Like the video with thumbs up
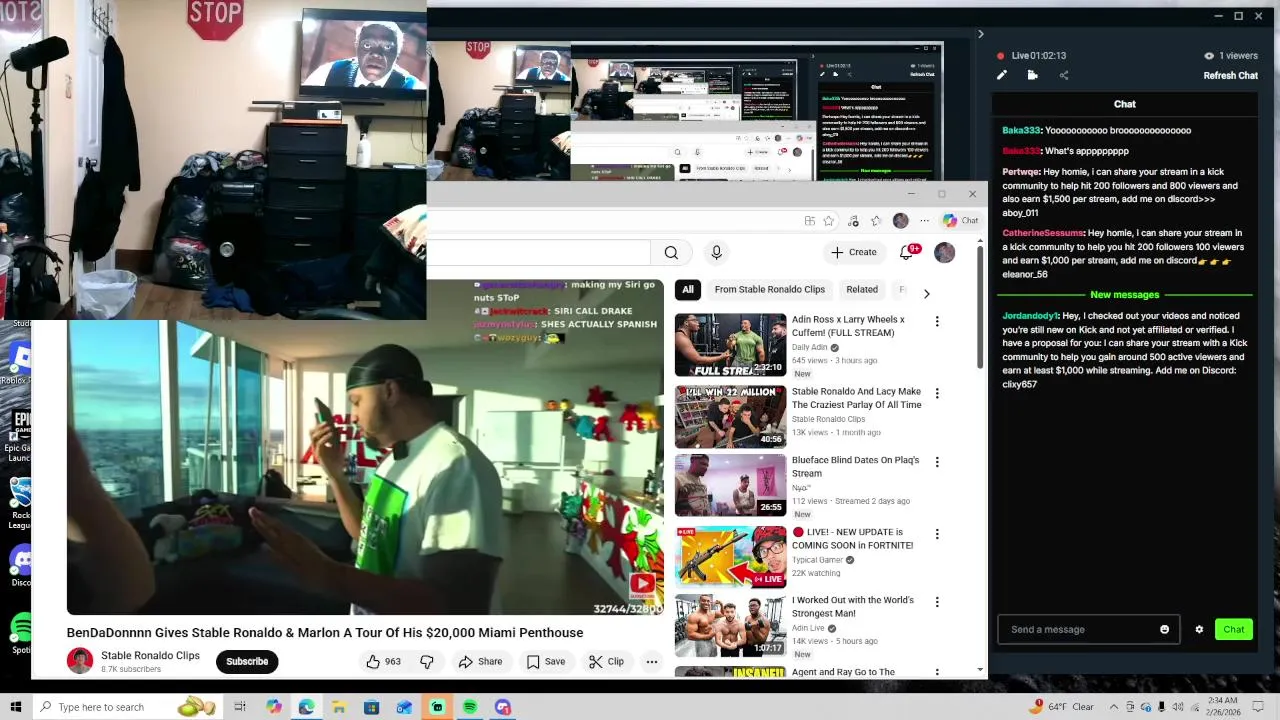 (x=383, y=661)
